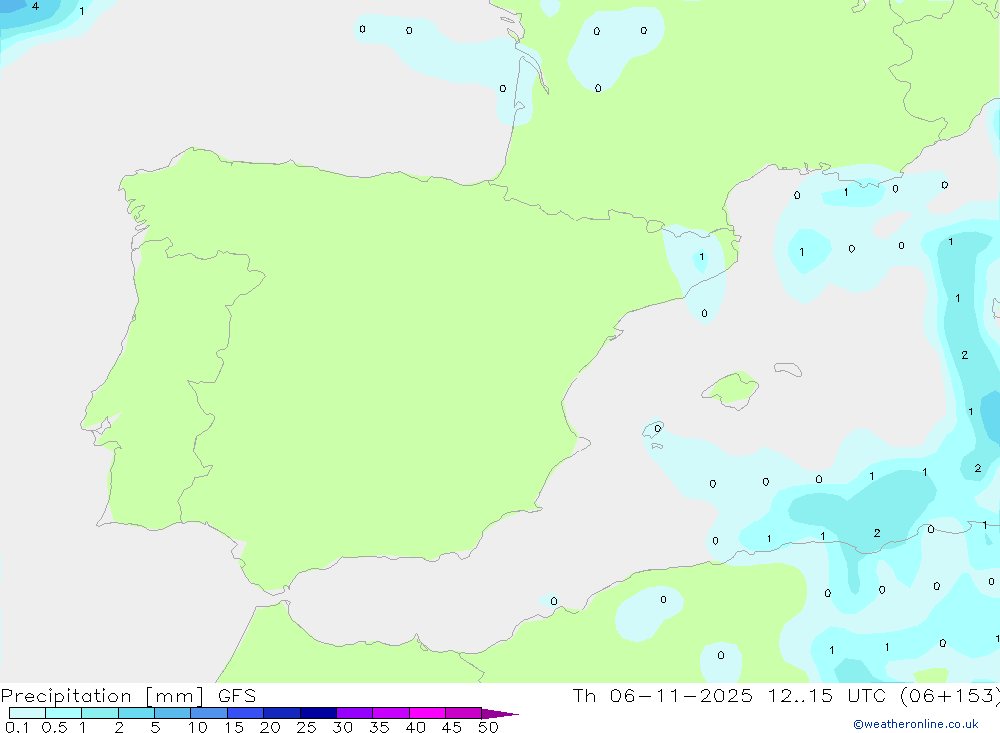The height and width of the screenshot is (733, 1000).
Task: Click the 1–2 mm legend swatch
Action: point(100,713)
